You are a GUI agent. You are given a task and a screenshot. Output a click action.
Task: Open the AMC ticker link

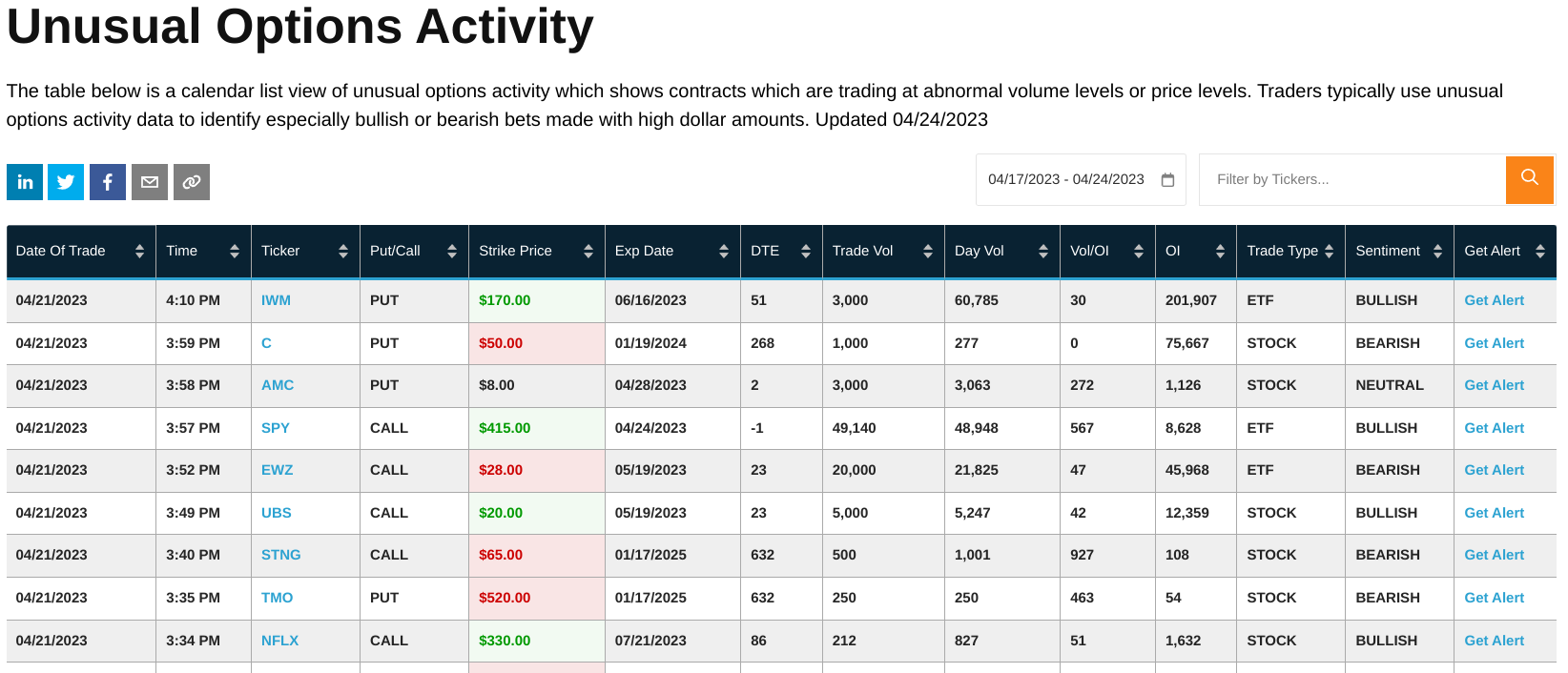click(x=278, y=385)
